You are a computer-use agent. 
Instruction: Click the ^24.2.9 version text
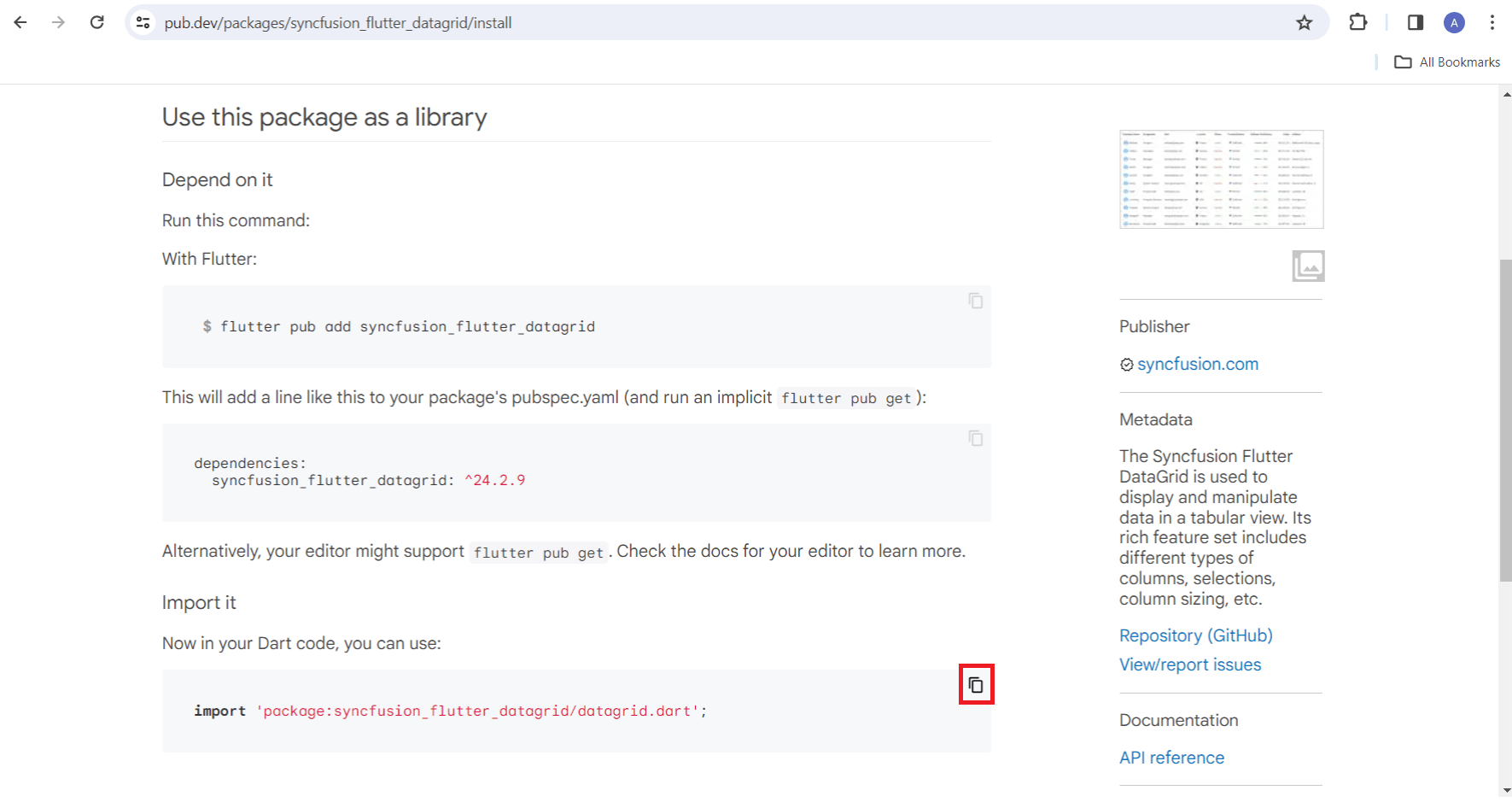(x=494, y=480)
